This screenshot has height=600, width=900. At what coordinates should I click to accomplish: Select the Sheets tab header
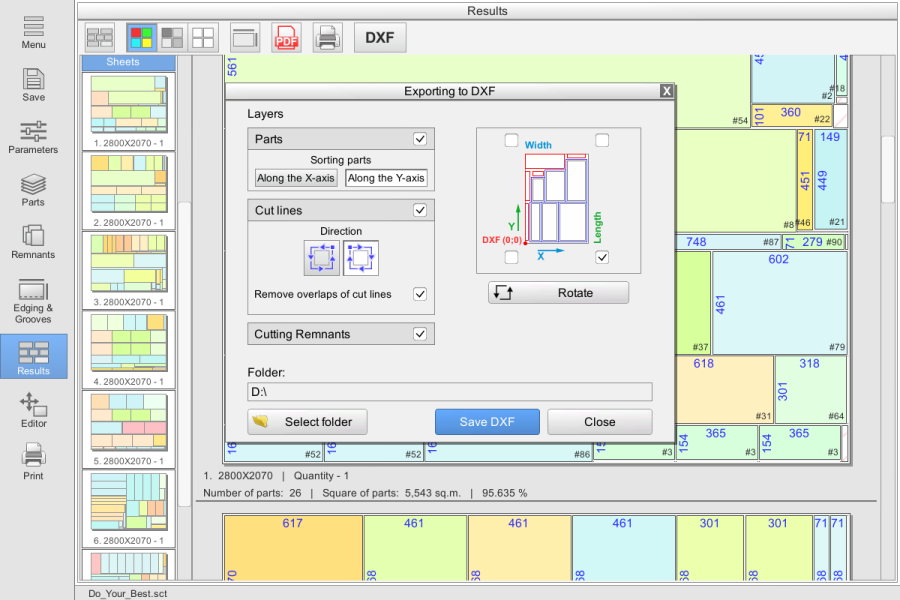point(129,62)
